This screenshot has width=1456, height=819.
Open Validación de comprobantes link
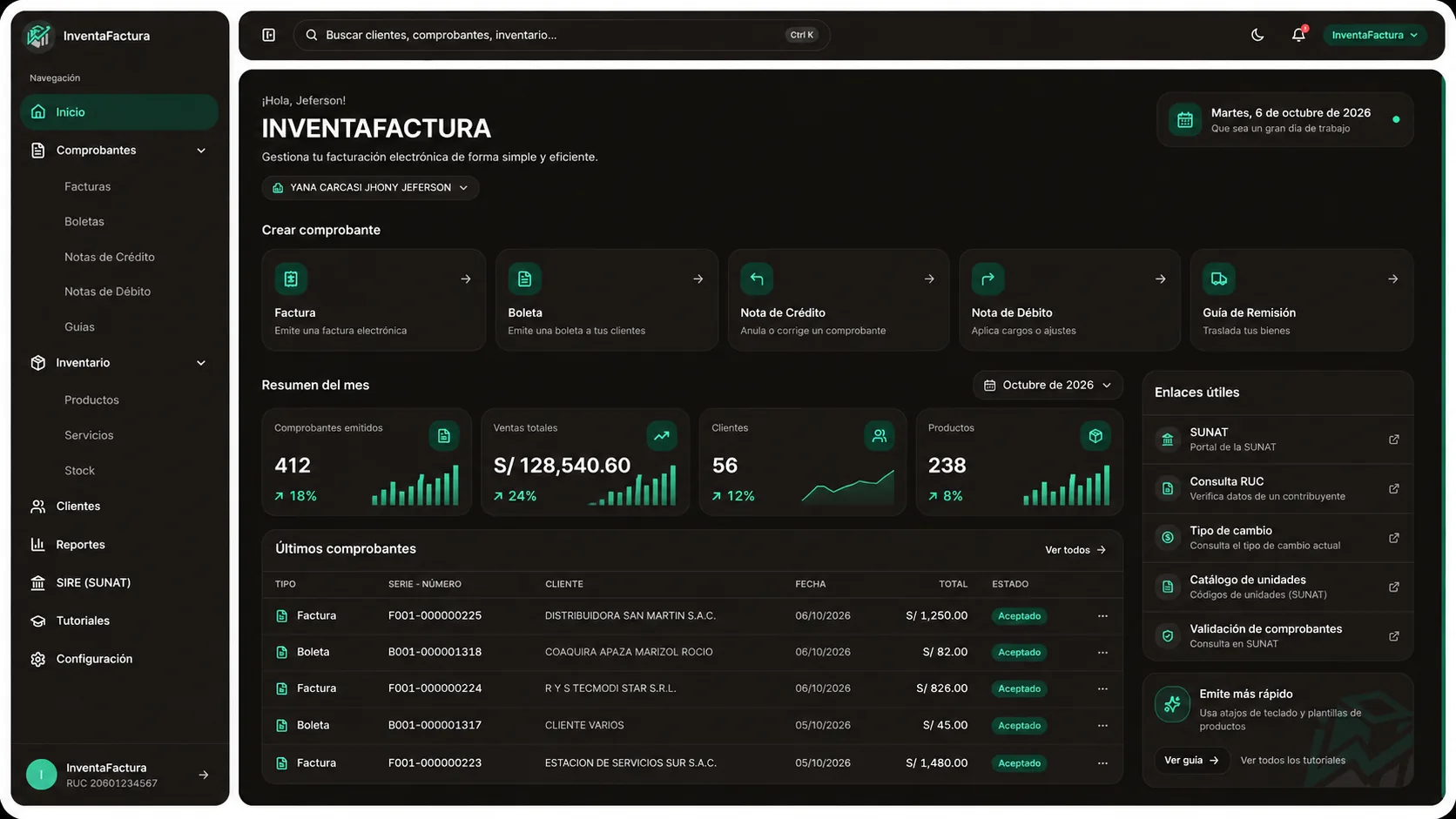tap(1277, 636)
